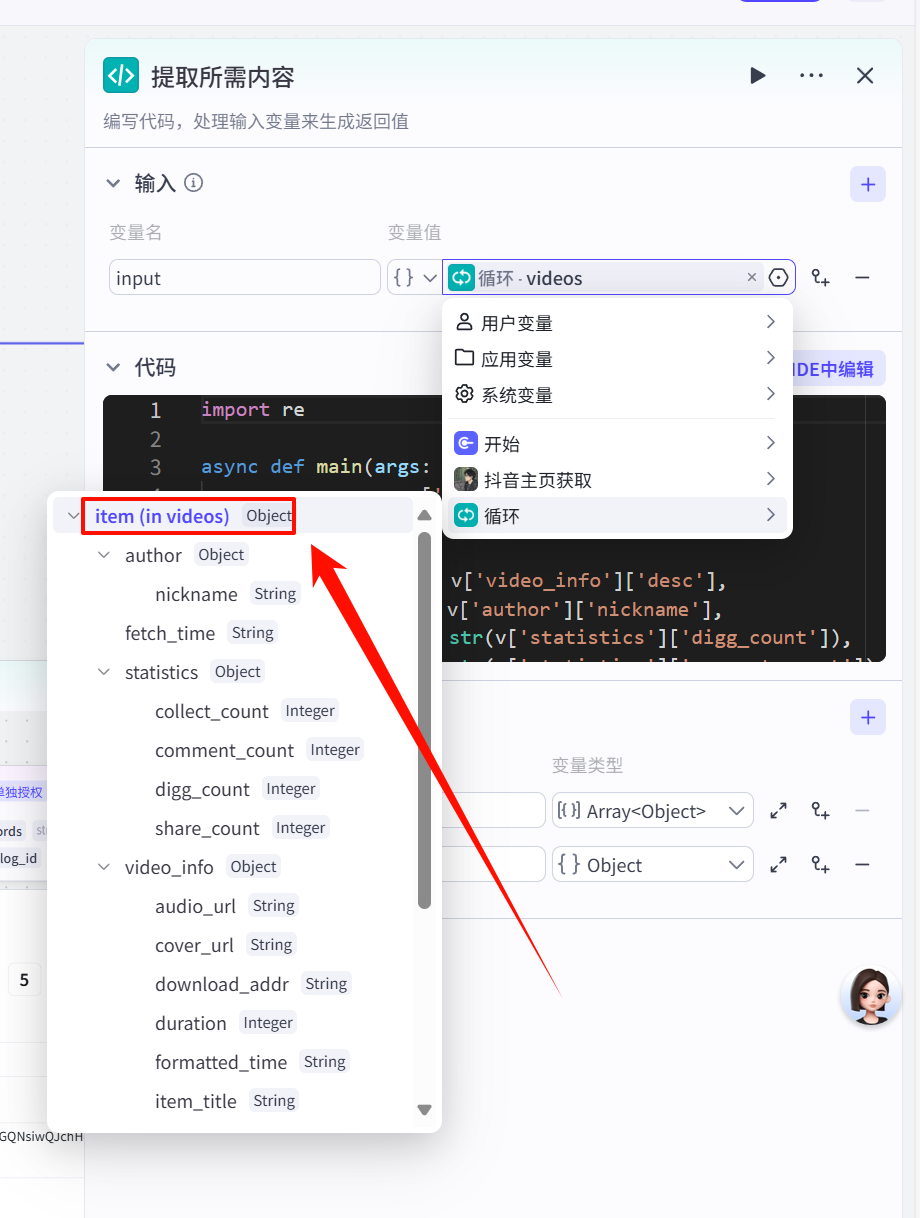The width and height of the screenshot is (920, 1218).
Task: Open the 用户变量 submenu
Action: pos(616,323)
